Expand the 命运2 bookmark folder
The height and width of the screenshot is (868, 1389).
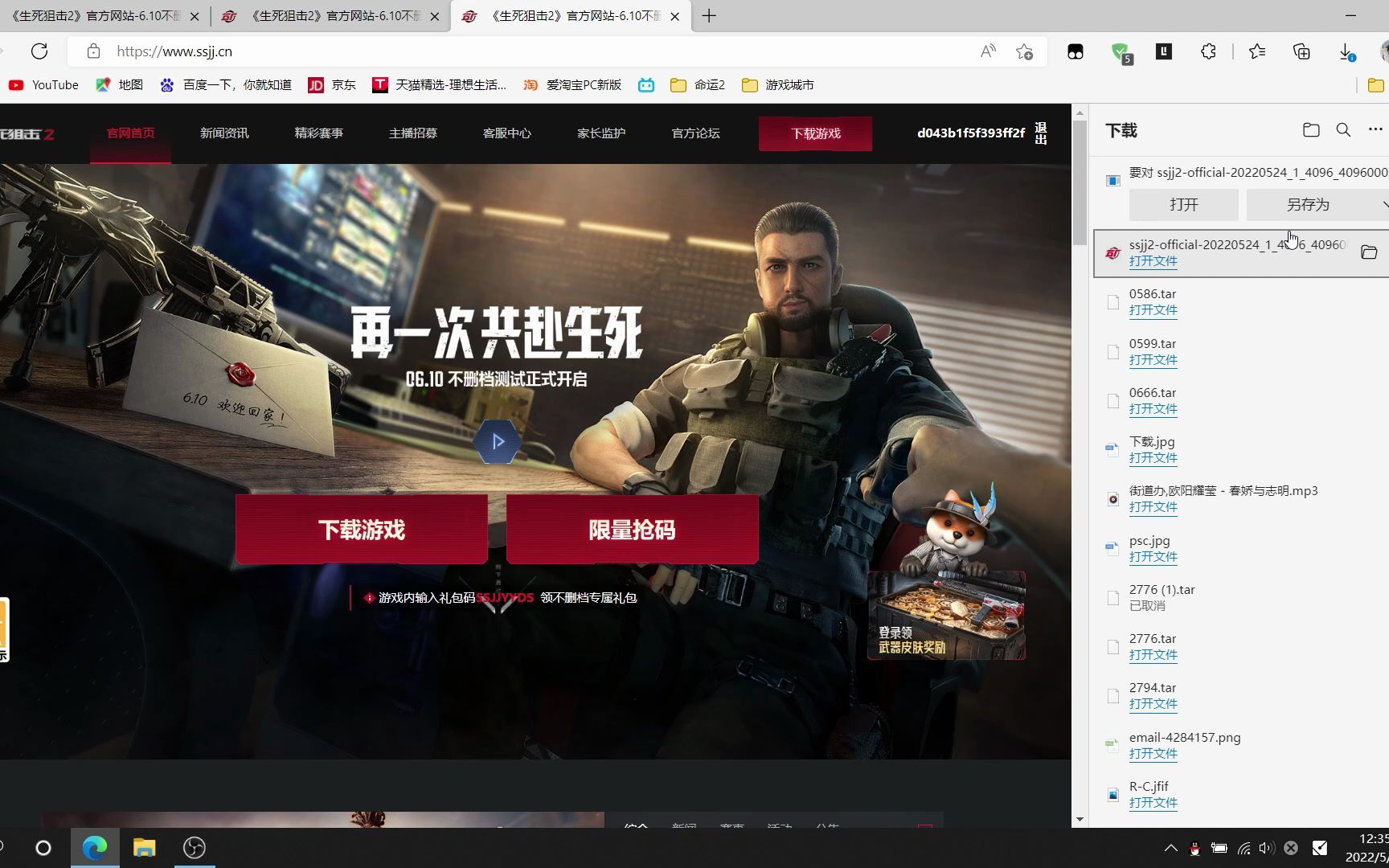tap(698, 84)
